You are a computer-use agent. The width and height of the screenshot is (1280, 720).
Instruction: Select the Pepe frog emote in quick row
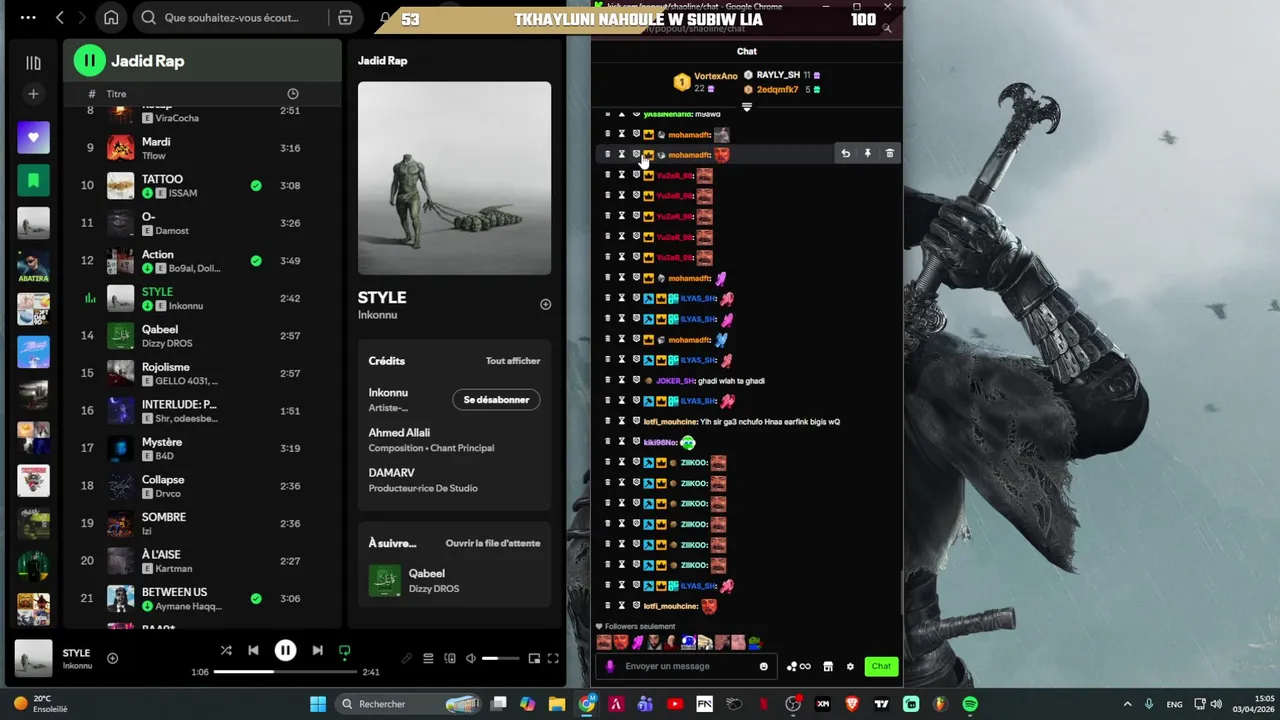754,643
